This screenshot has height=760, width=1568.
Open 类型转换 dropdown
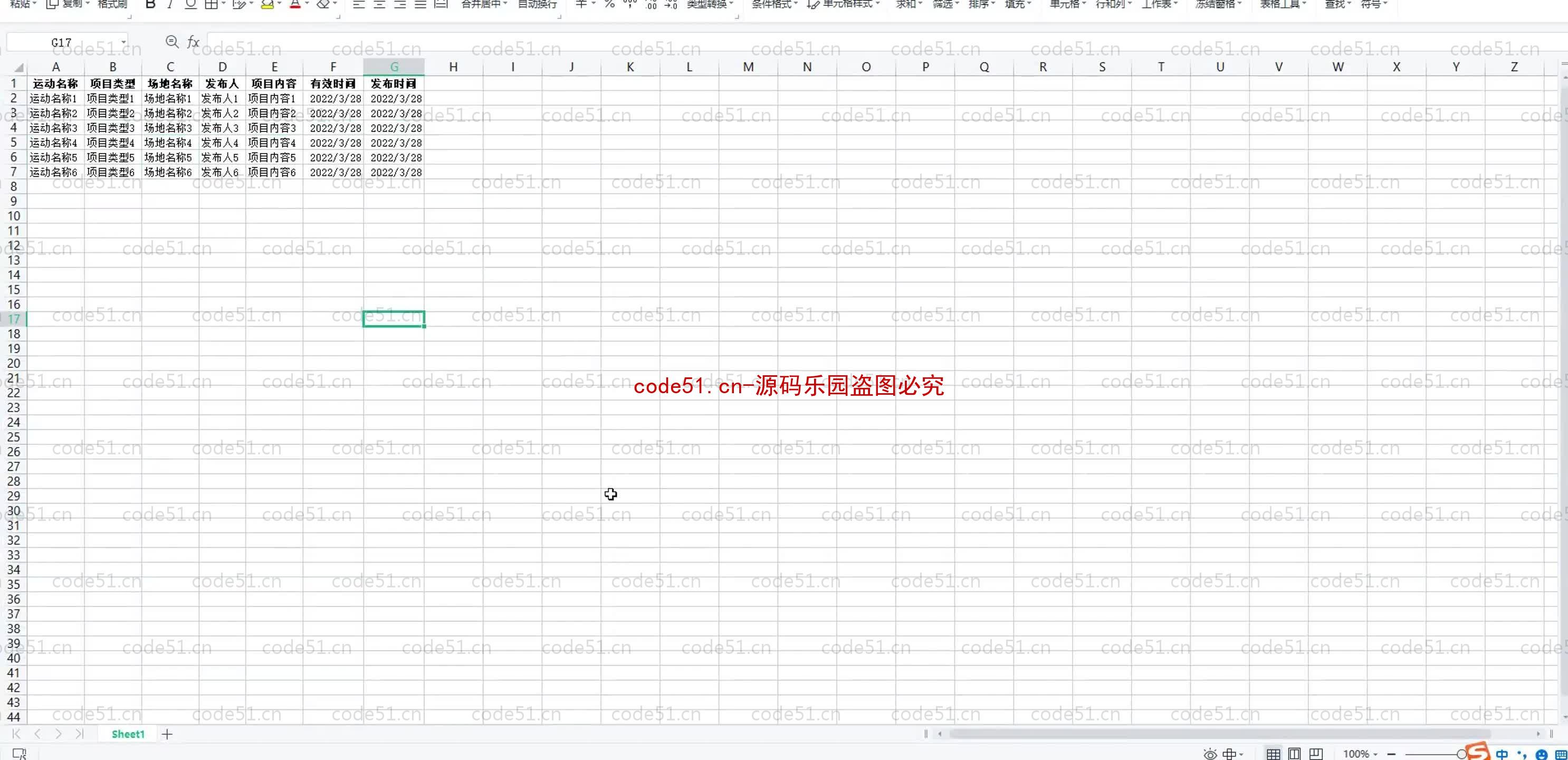(x=710, y=4)
